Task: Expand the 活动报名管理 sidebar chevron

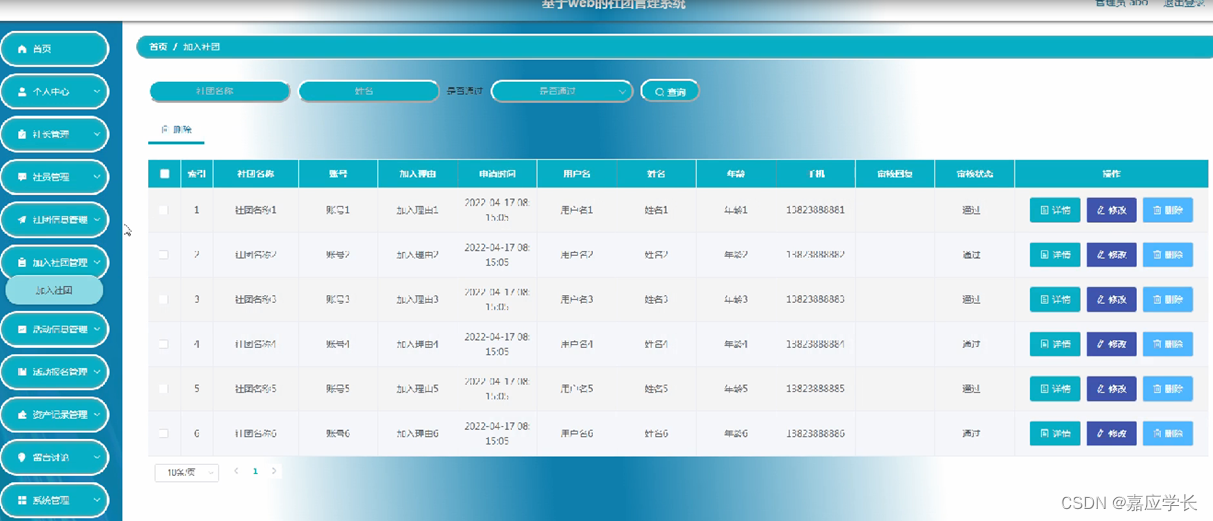Action: tap(97, 372)
